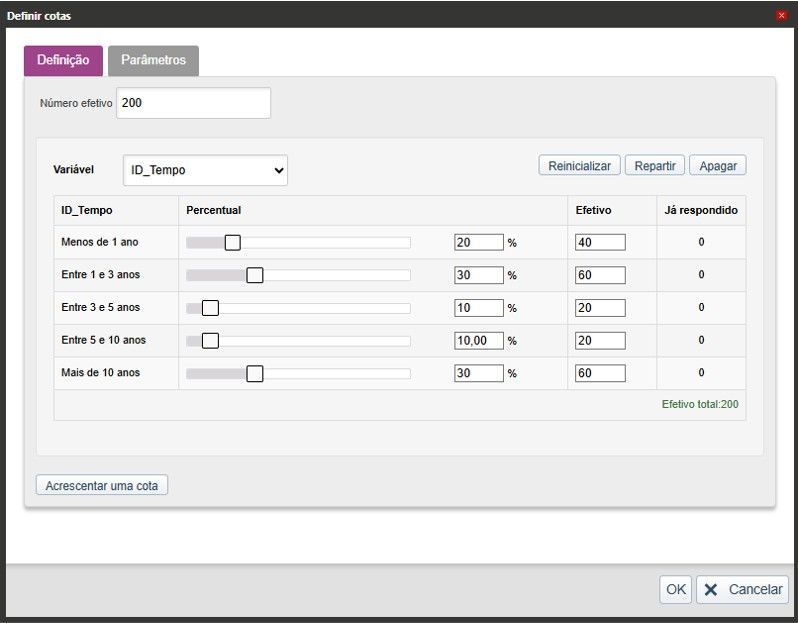
Task: Click the Entre 5 e 10 anos row label
Action: 104,340
